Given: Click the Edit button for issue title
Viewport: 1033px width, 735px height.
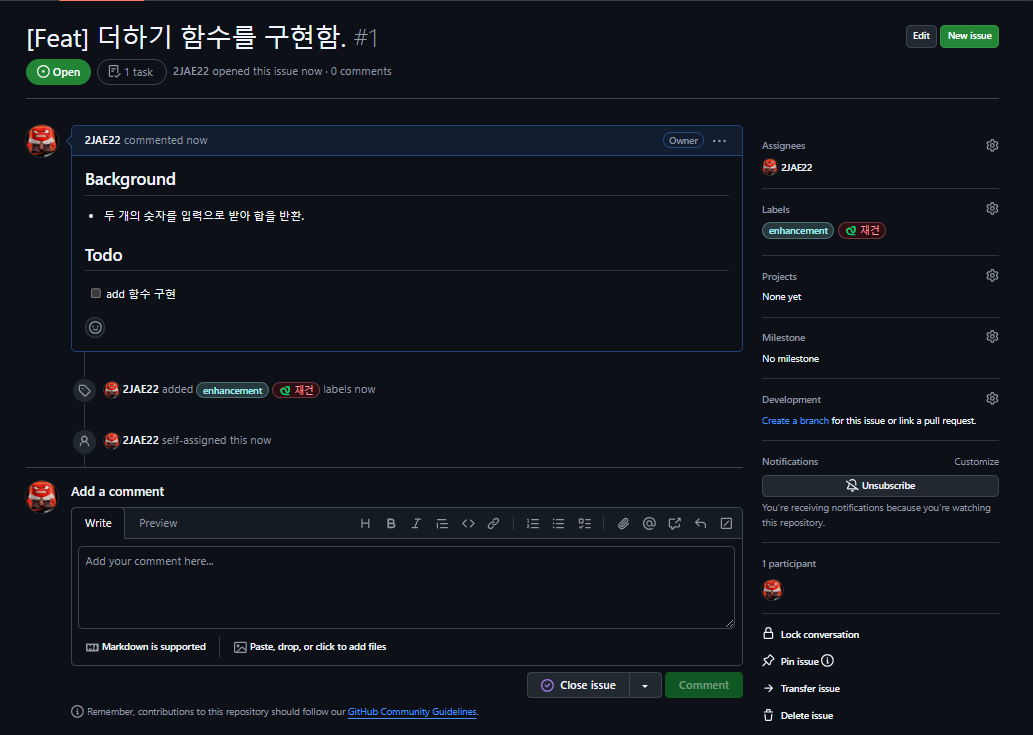Looking at the screenshot, I should pos(921,36).
